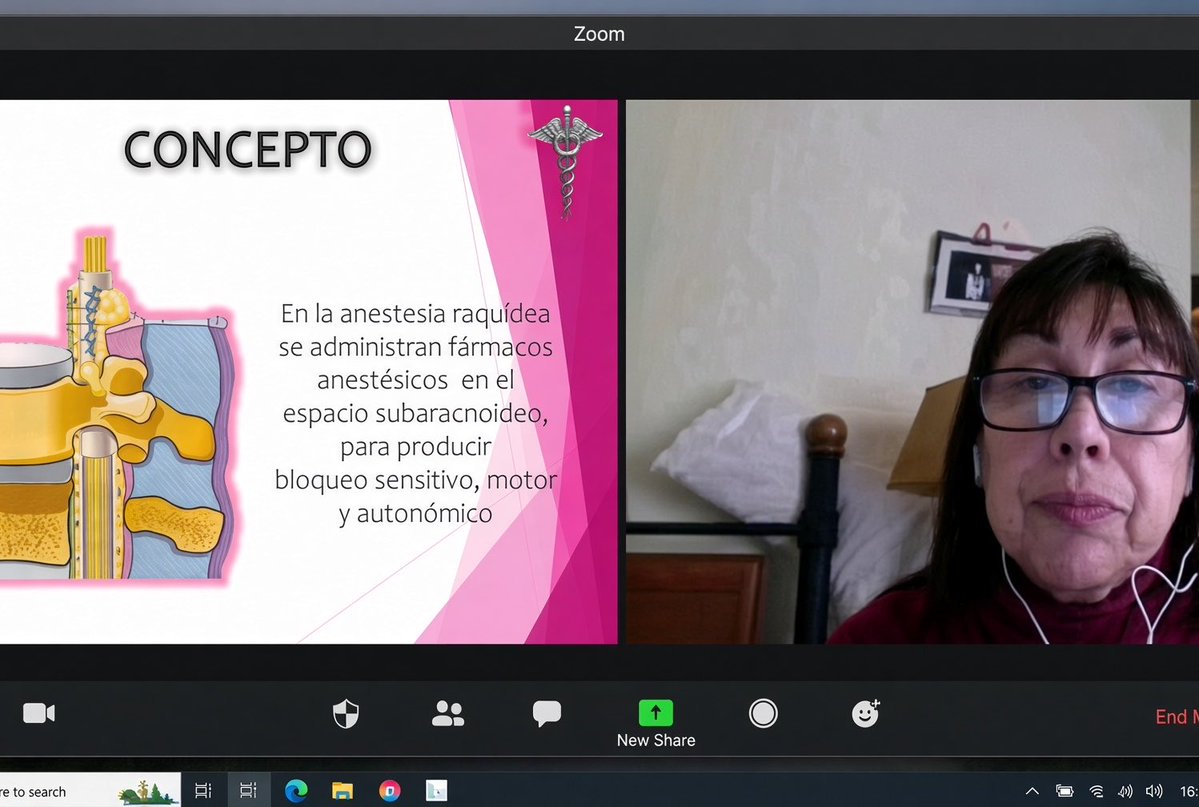Screen dimensions: 1199x807
Task: Click the taskbar clock
Action: tap(1189, 791)
